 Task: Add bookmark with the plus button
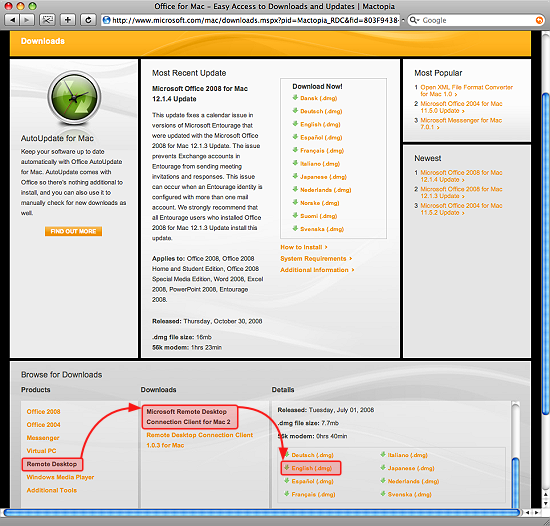68,20
